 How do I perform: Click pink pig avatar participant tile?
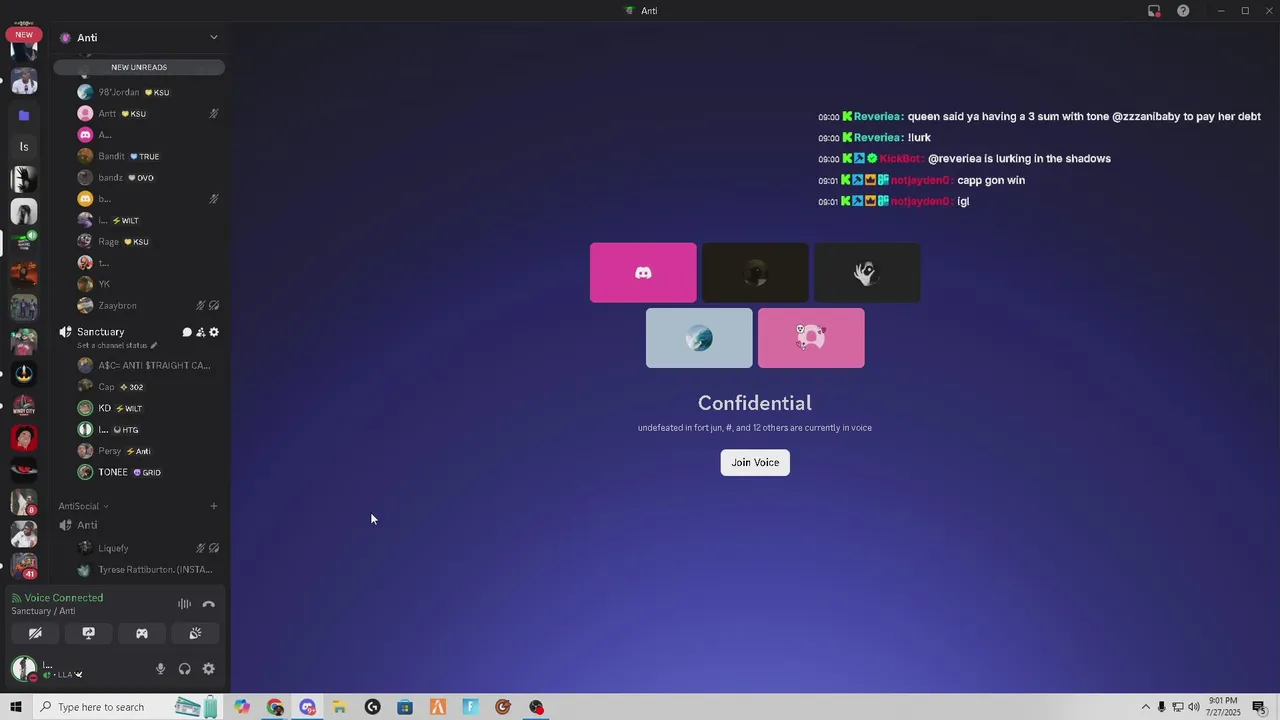(811, 338)
